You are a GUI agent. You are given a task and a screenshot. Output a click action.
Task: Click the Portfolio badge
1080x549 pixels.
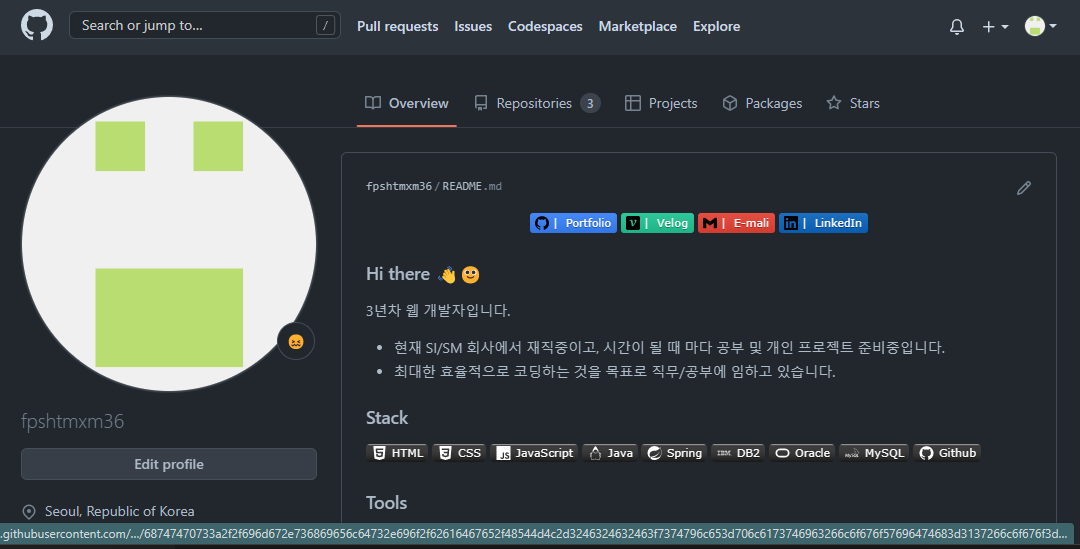click(573, 223)
